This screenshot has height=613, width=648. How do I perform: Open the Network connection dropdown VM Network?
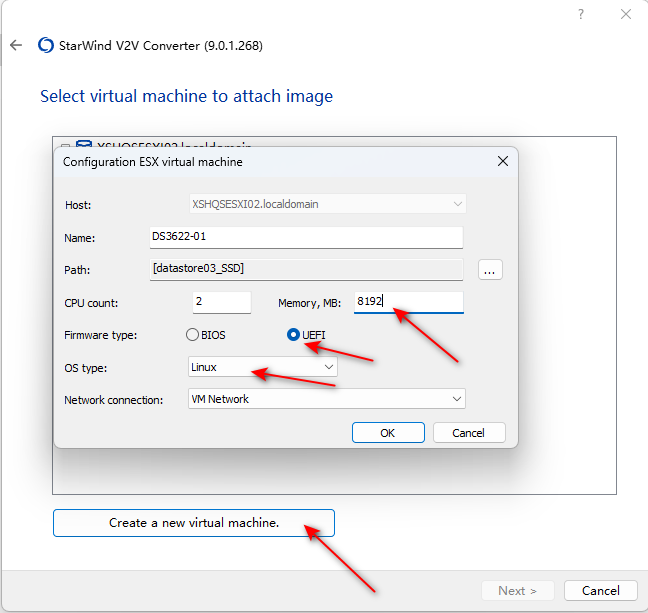(x=326, y=399)
